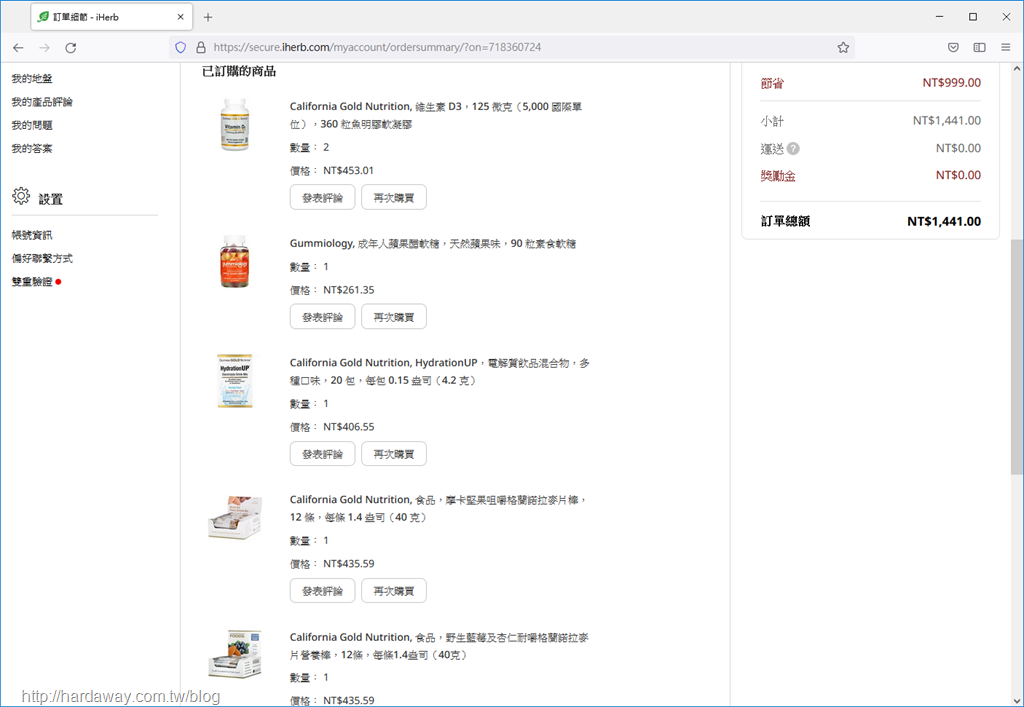This screenshot has height=707, width=1024.
Task: Open HydrationUP electrolyte drink mix title
Action: coord(440,371)
